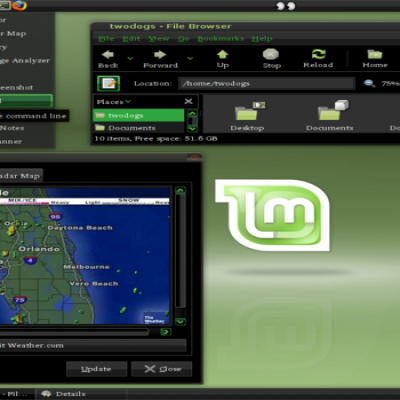
Task: Select the screenshot menu entry
Action: [x=27, y=87]
